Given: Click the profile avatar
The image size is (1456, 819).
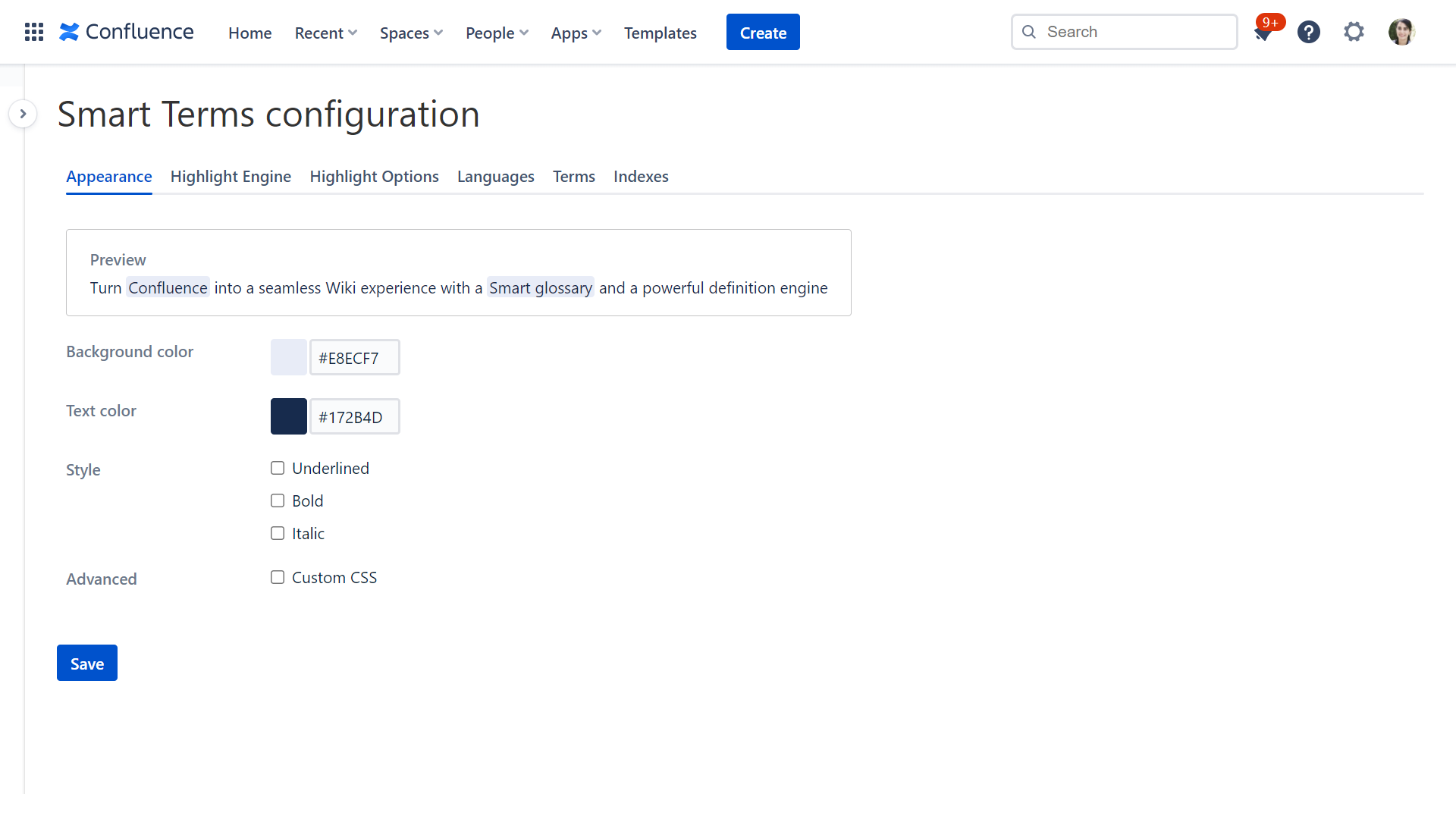Looking at the screenshot, I should pyautogui.click(x=1401, y=32).
